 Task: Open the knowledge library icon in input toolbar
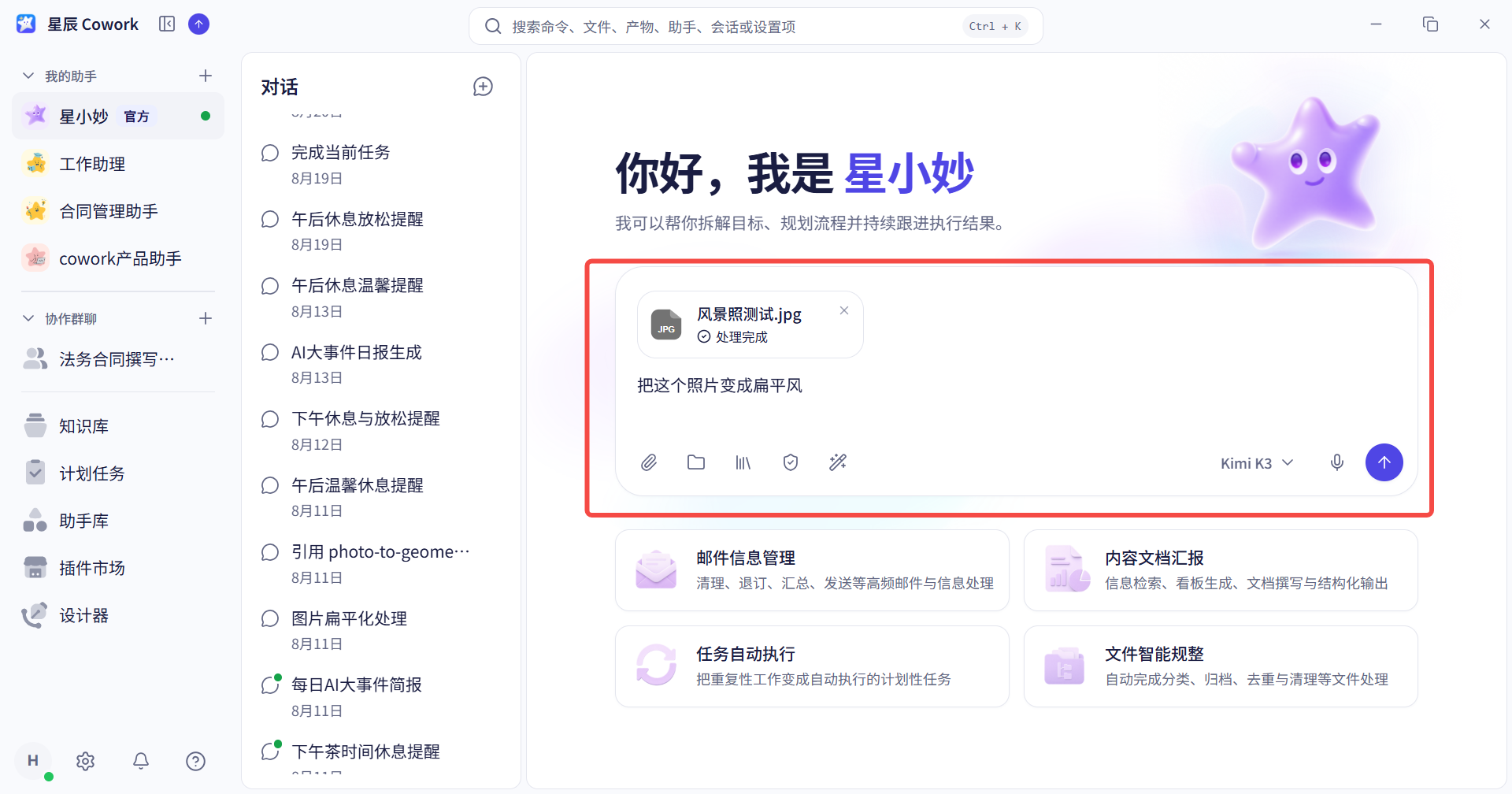743,462
